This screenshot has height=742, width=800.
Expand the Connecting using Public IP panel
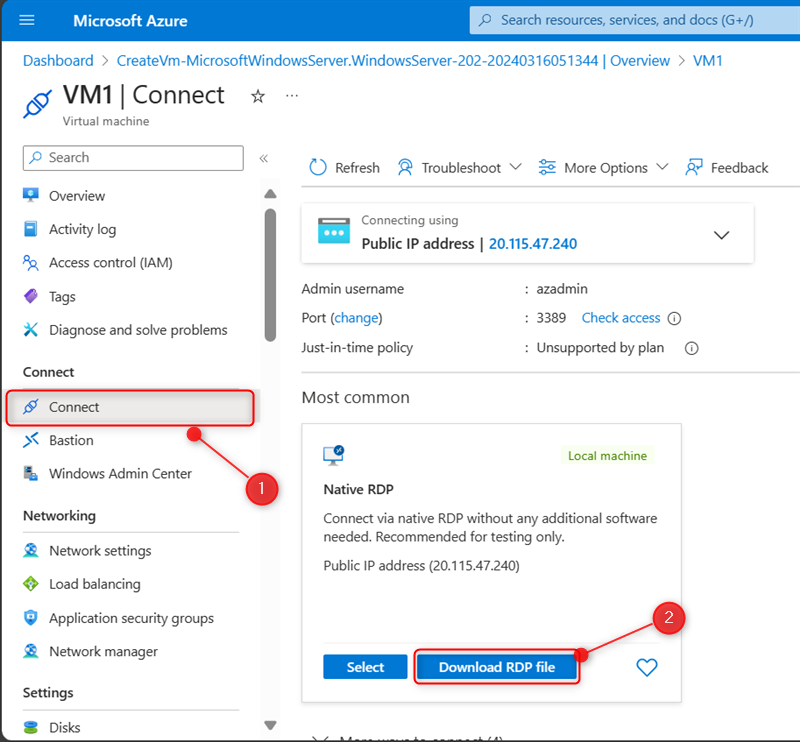coord(721,235)
